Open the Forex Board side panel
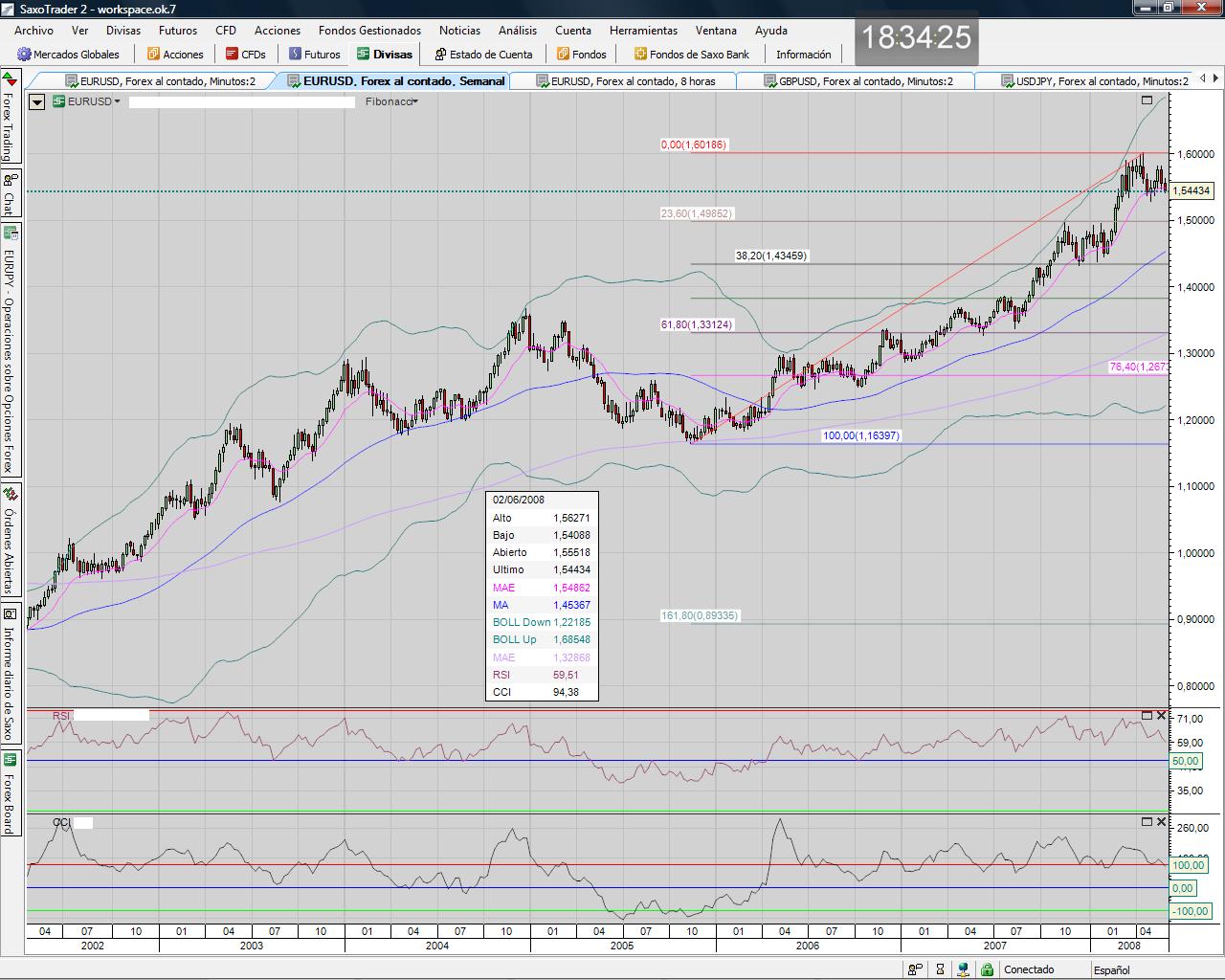Image resolution: width=1225 pixels, height=980 pixels. (x=10, y=794)
